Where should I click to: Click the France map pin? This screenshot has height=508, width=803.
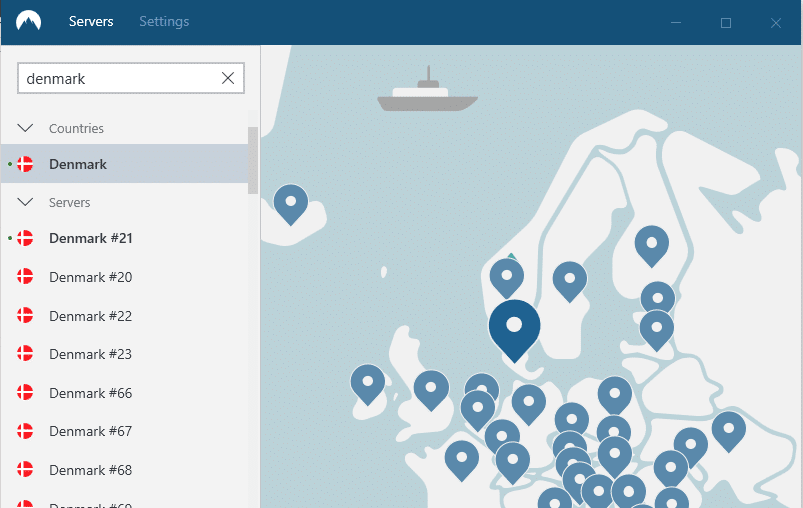(461, 461)
